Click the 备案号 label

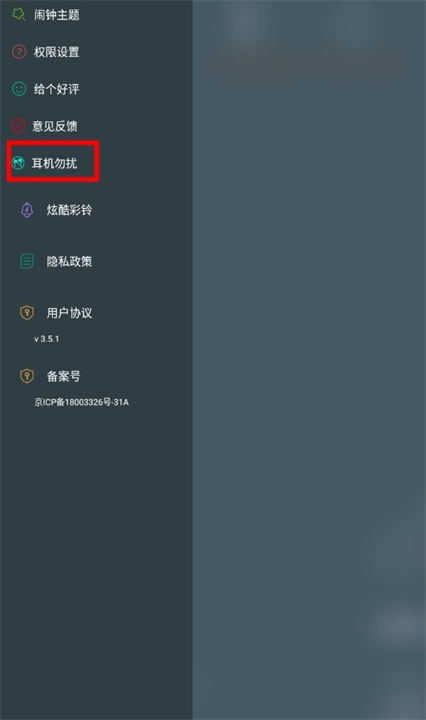63,376
